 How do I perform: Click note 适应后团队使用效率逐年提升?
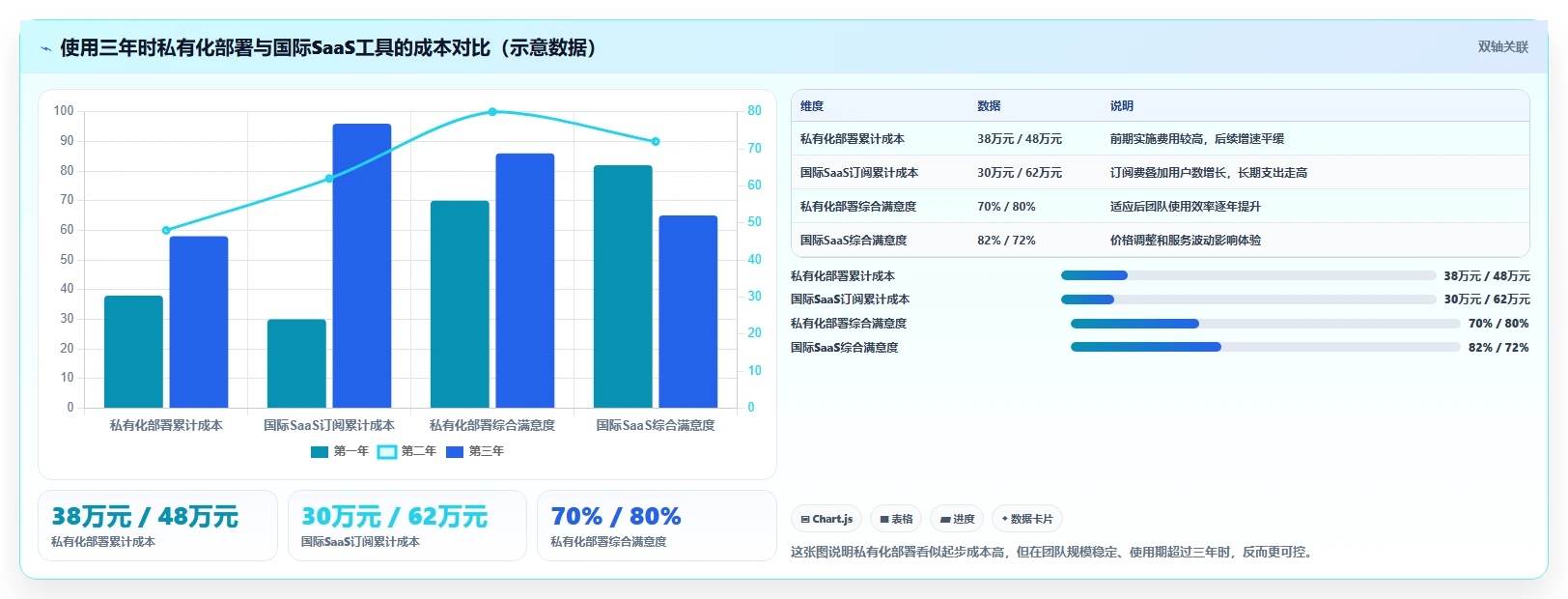(x=1186, y=207)
